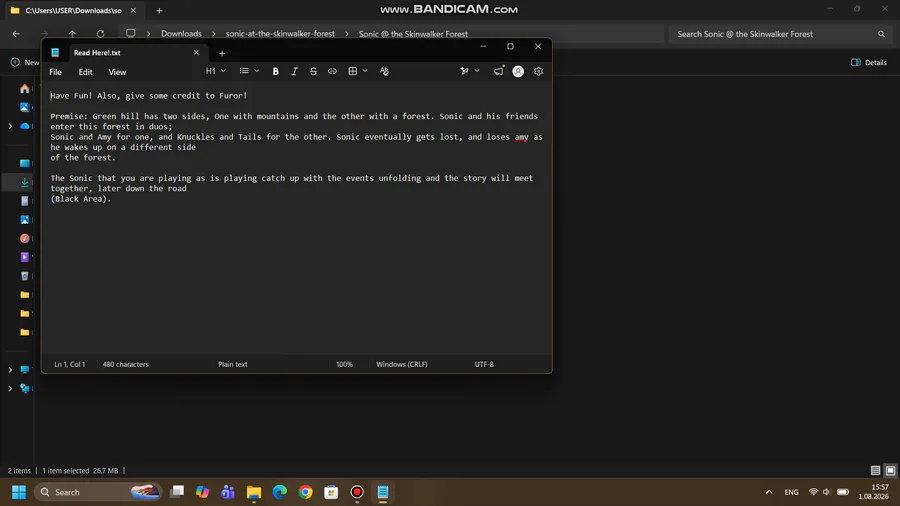Click Sonic @ the Skinwalker Forest breadcrumb
Viewport: 900px width, 506px height.
(x=413, y=34)
